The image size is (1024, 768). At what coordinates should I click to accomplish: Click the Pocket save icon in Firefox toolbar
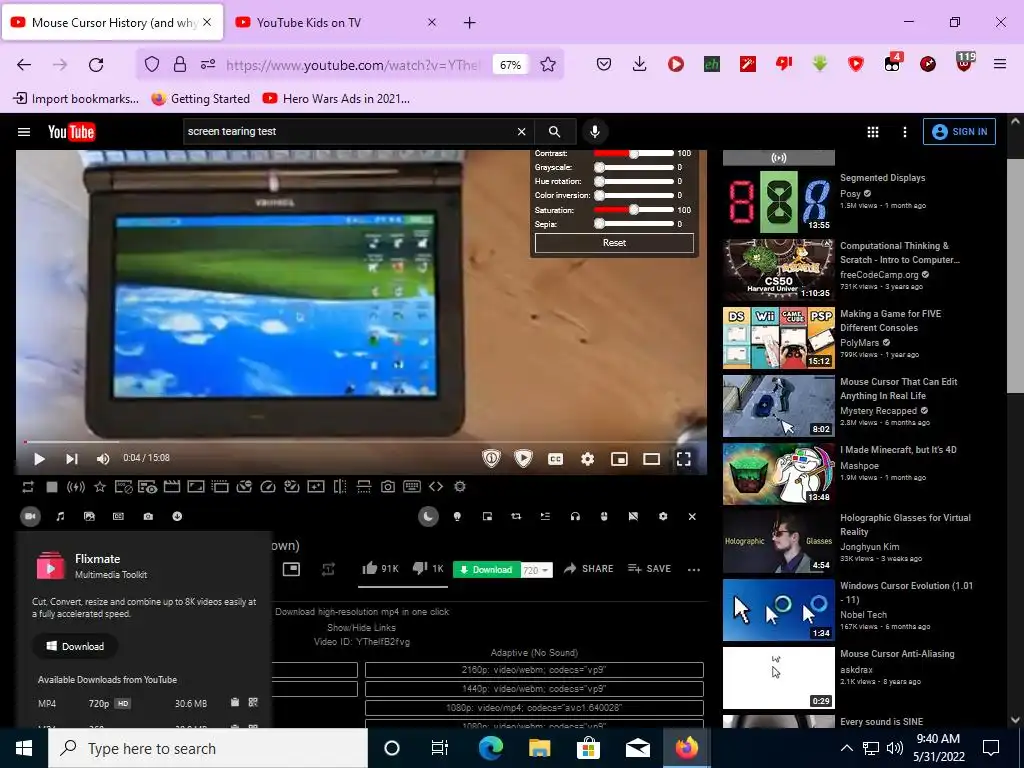point(604,64)
